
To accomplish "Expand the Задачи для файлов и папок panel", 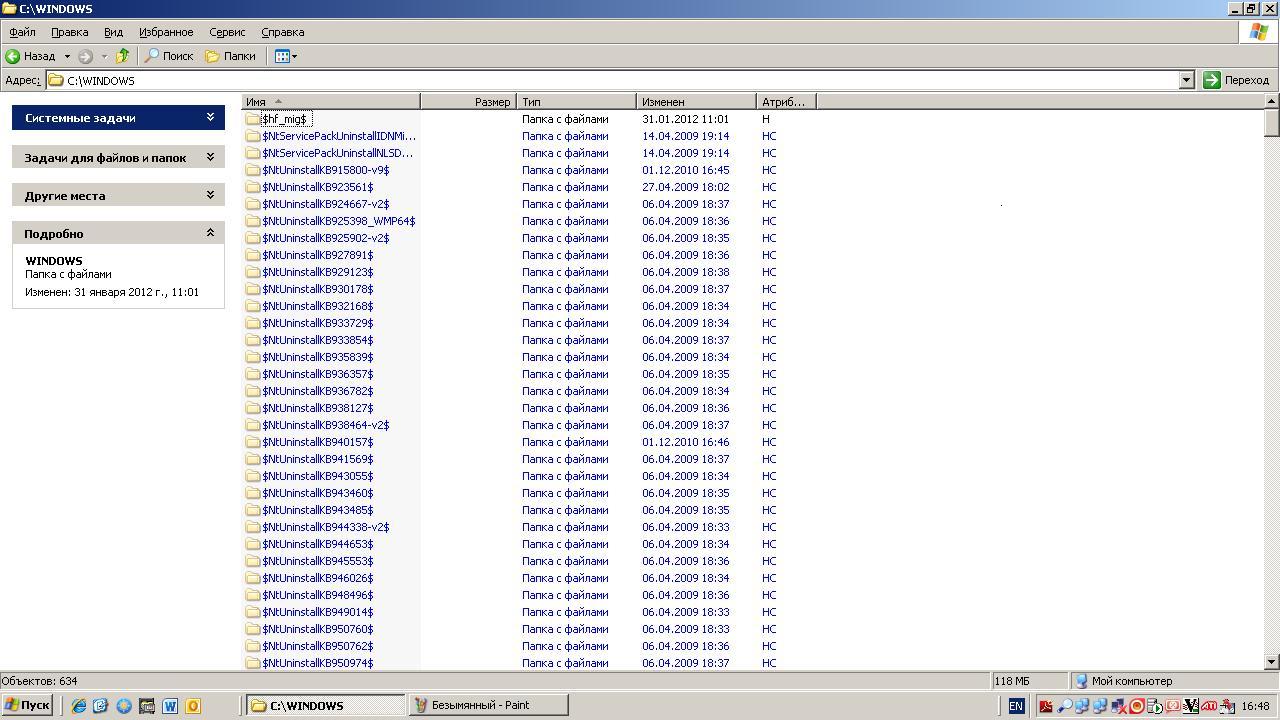I will (118, 158).
